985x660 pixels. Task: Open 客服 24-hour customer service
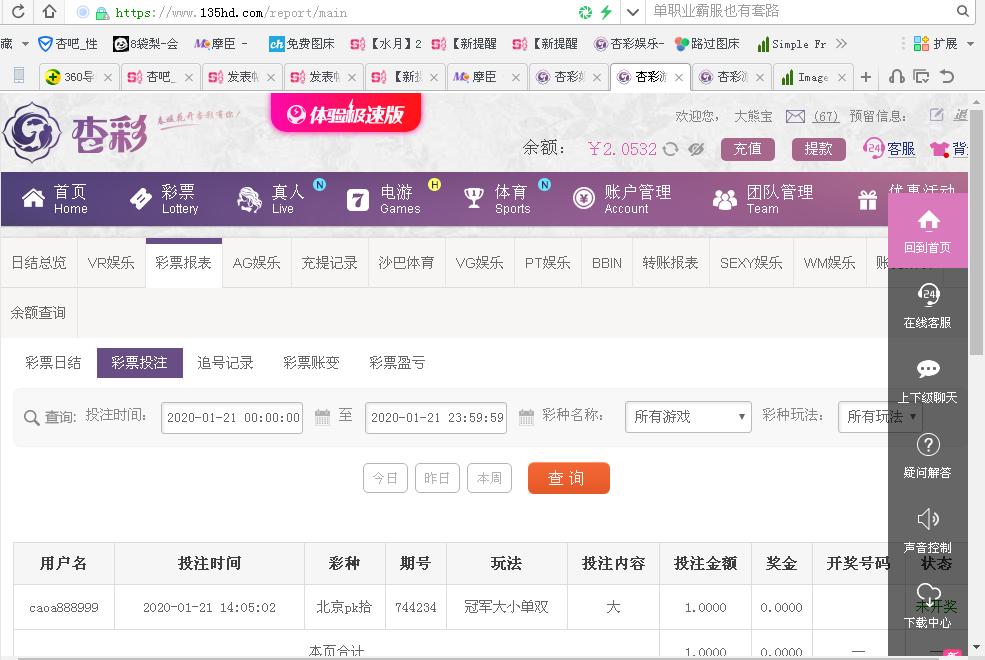(x=889, y=149)
